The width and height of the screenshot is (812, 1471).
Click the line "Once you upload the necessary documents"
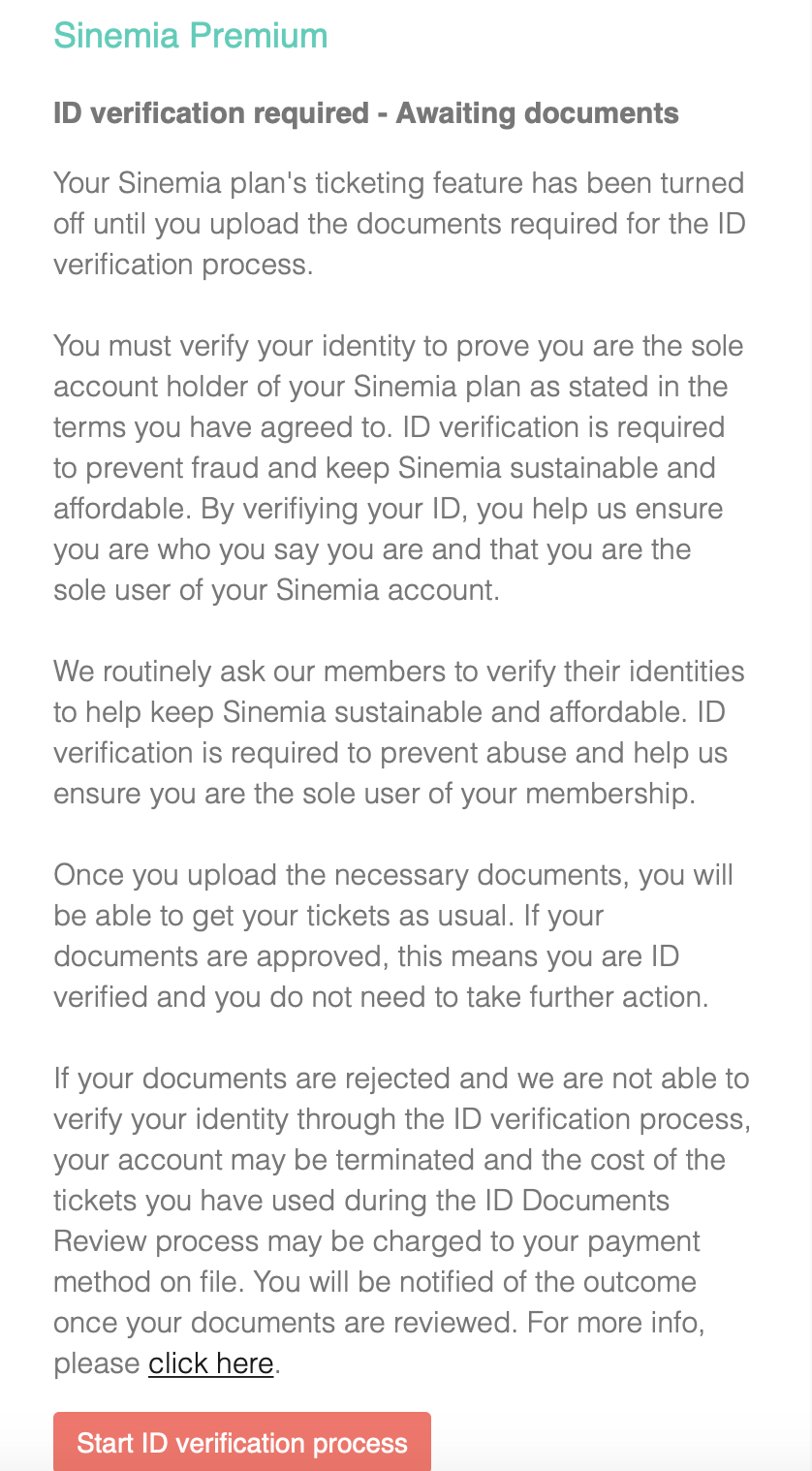393,875
